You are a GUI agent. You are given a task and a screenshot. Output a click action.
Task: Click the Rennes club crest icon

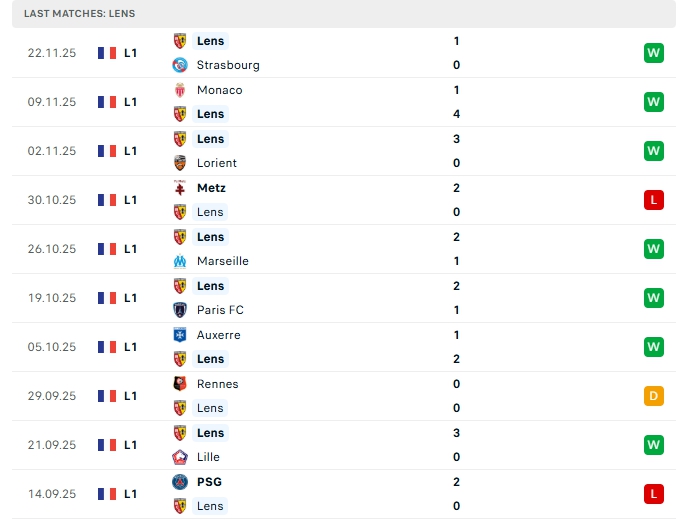point(180,384)
